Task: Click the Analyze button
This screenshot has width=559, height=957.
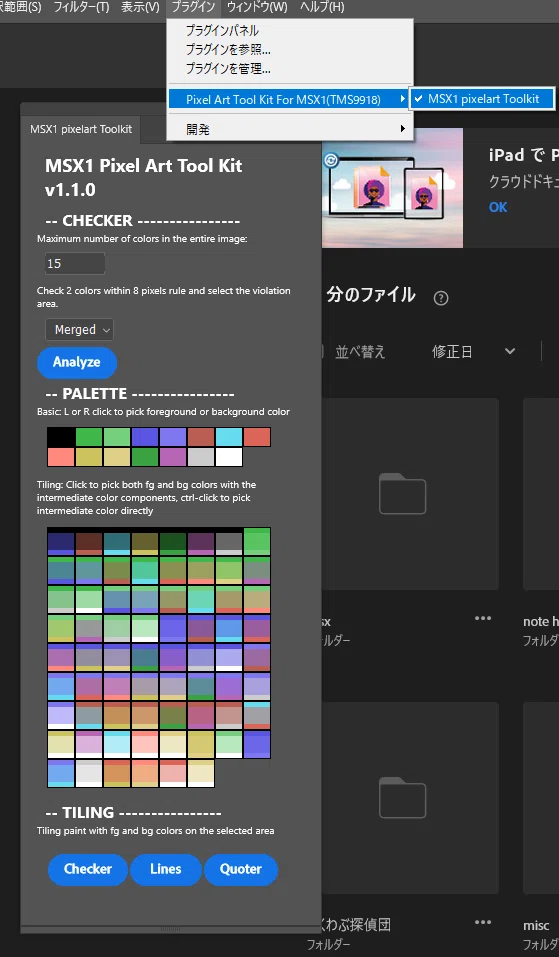Action: pos(77,363)
